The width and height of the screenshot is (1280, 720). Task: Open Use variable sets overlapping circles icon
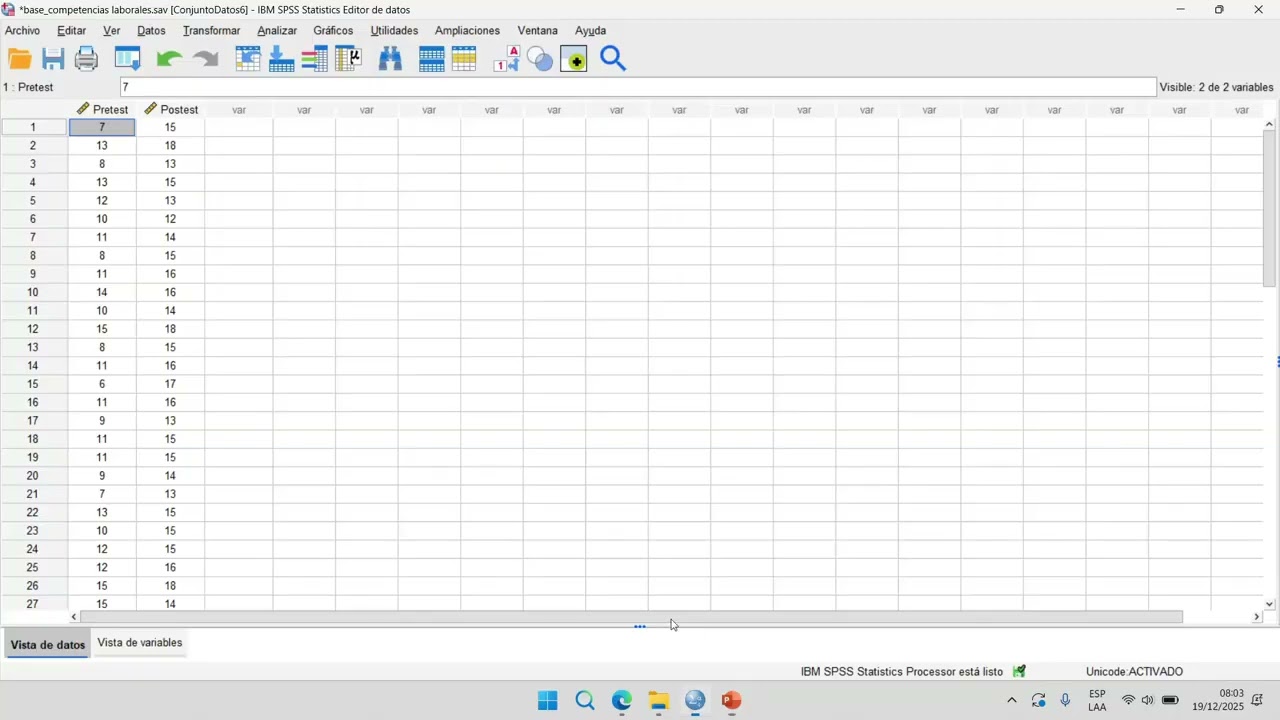pyautogui.click(x=540, y=59)
